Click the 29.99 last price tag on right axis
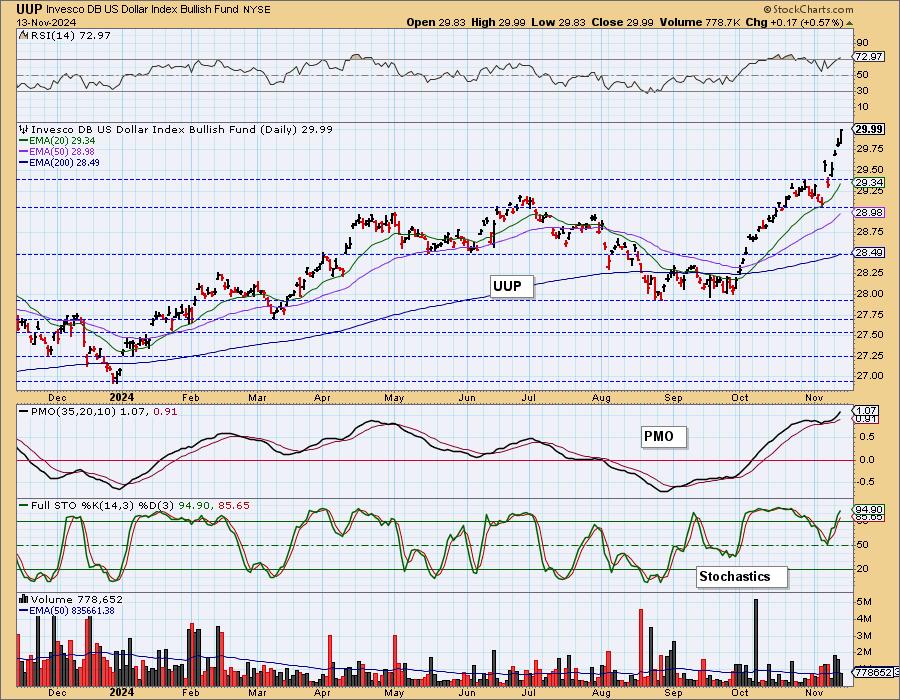 [x=869, y=129]
